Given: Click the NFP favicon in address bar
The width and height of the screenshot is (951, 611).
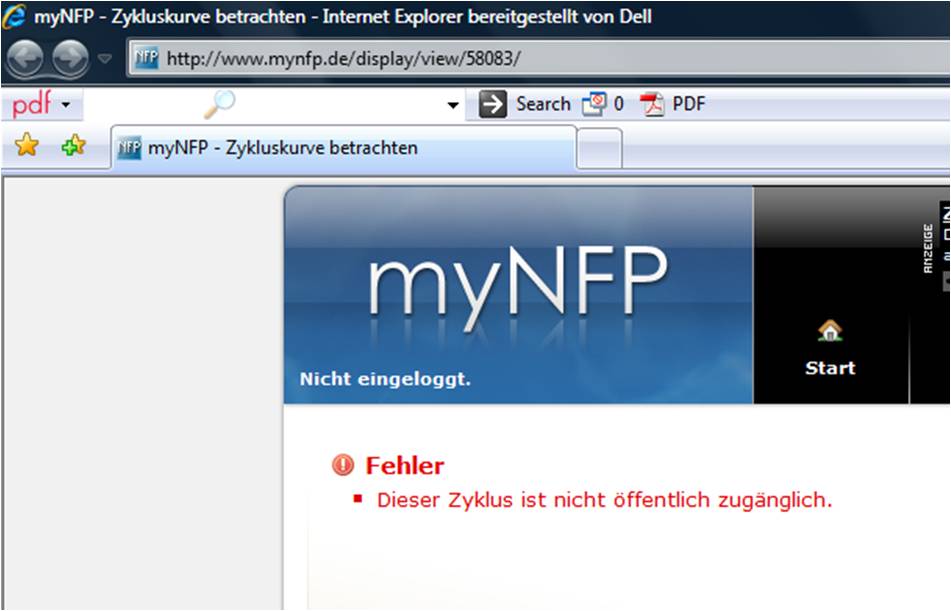Looking at the screenshot, I should coord(147,58).
